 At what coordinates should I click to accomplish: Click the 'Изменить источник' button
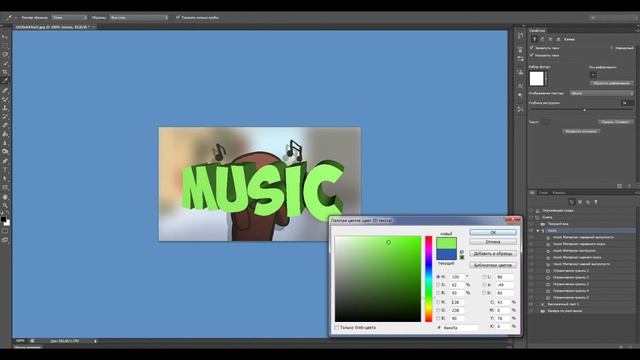pos(581,131)
